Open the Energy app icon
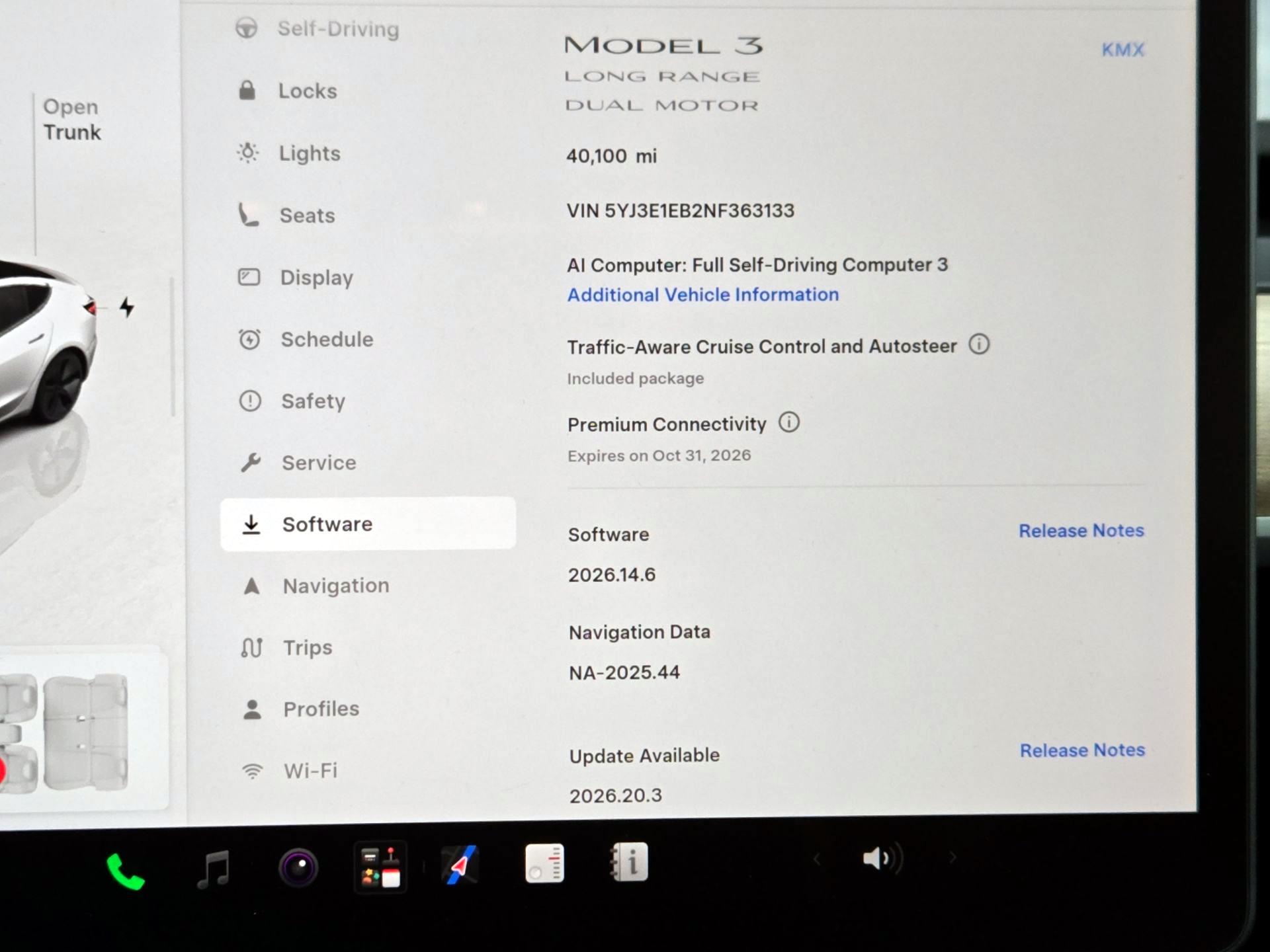 pos(544,863)
